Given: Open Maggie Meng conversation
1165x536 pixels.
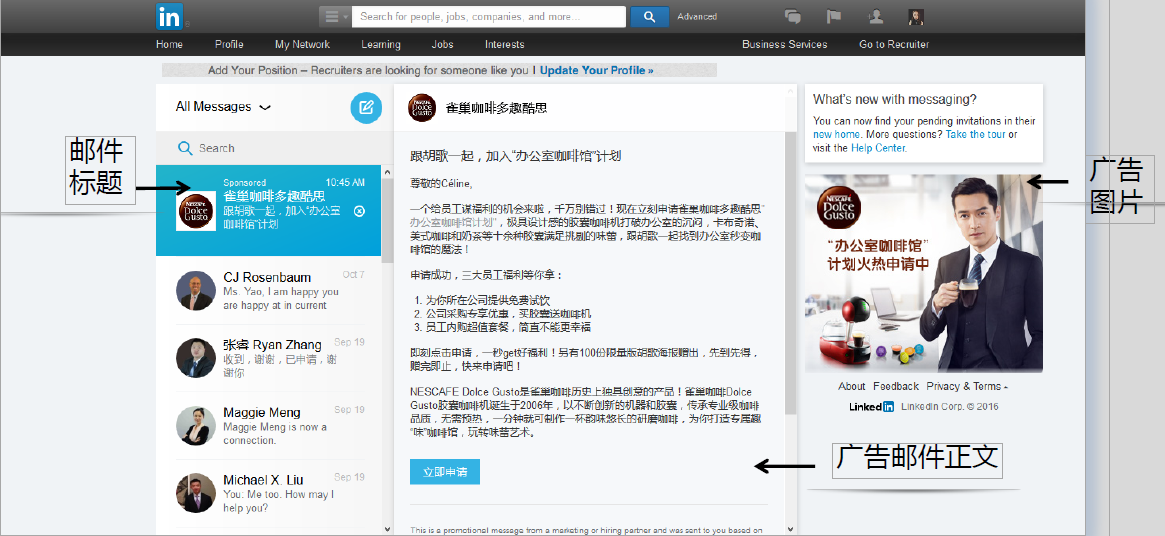Looking at the screenshot, I should 268,425.
